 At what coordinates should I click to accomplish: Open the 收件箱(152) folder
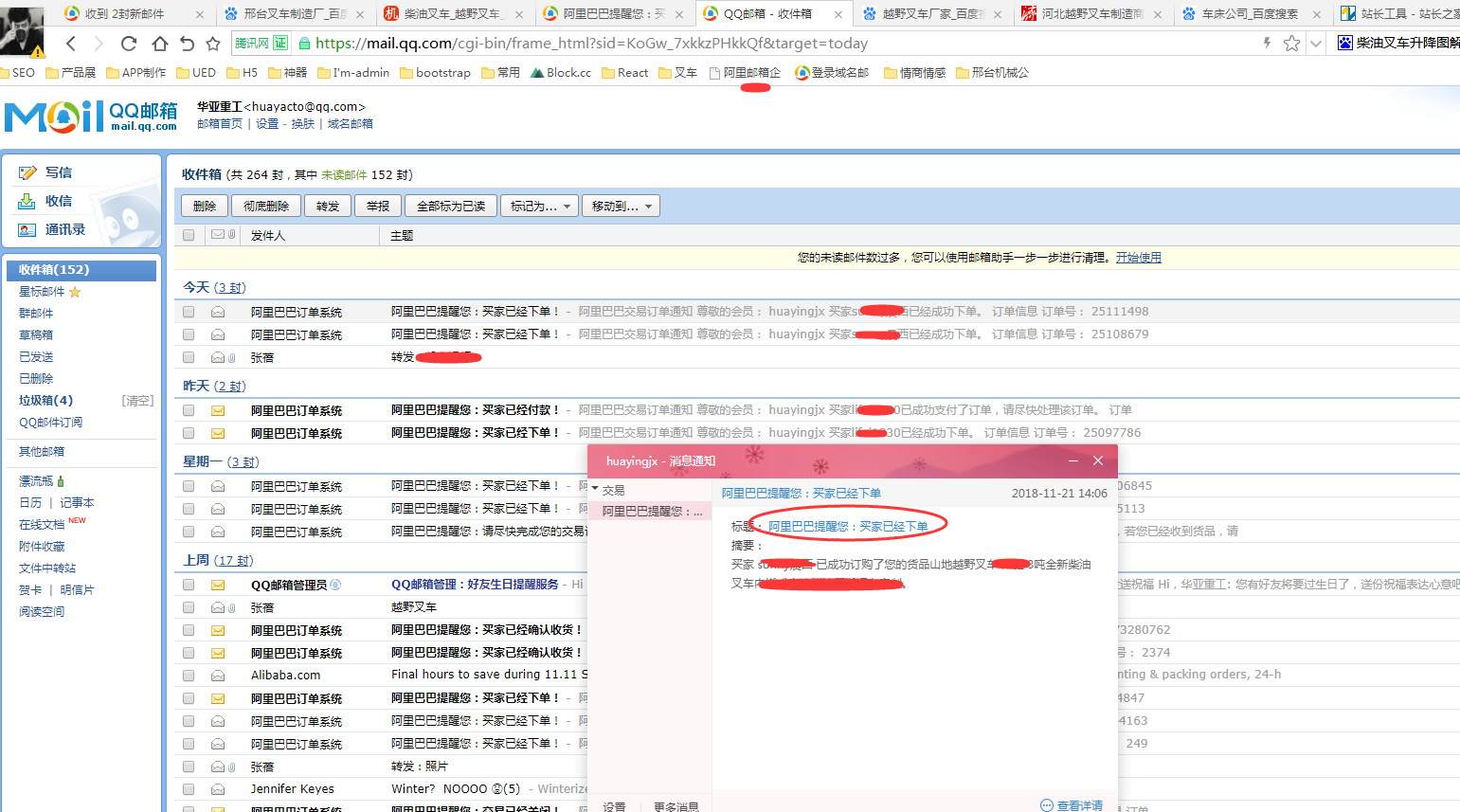pyautogui.click(x=81, y=270)
